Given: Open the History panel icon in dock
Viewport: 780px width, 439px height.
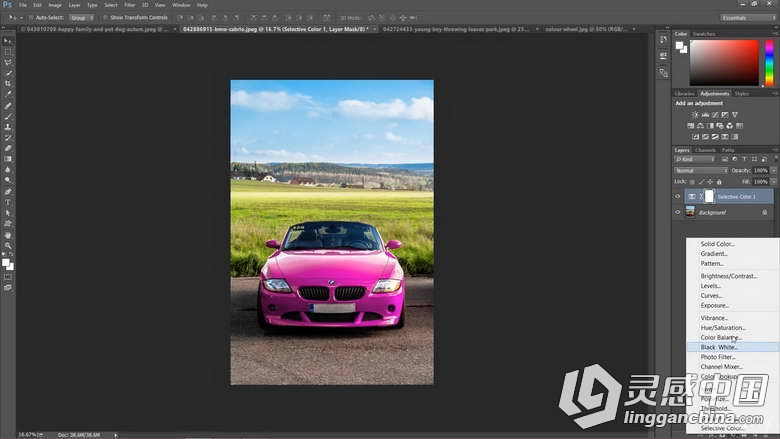Looking at the screenshot, I should click(x=663, y=40).
